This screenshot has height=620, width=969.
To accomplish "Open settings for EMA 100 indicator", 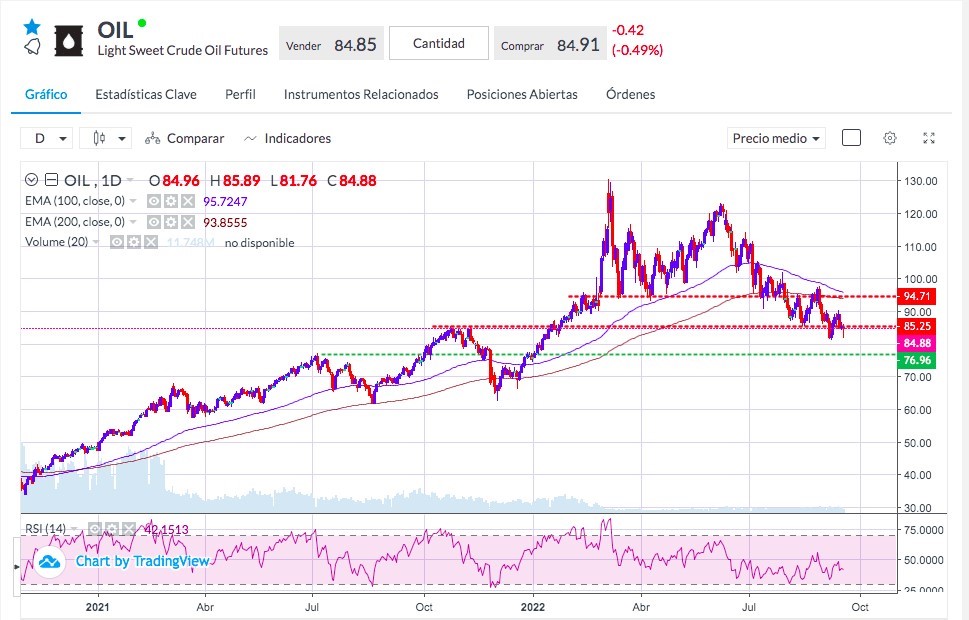I will coord(171,202).
